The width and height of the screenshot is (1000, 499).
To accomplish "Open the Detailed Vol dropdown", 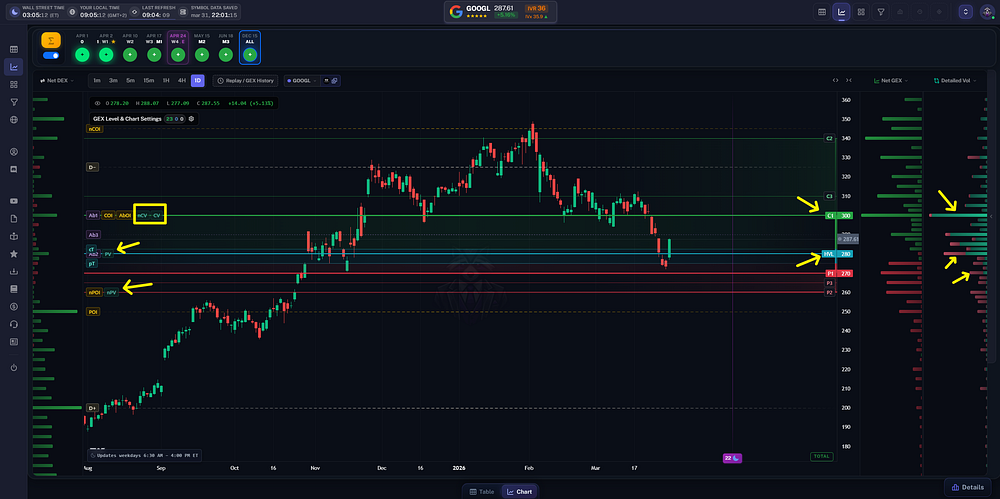I will (957, 81).
